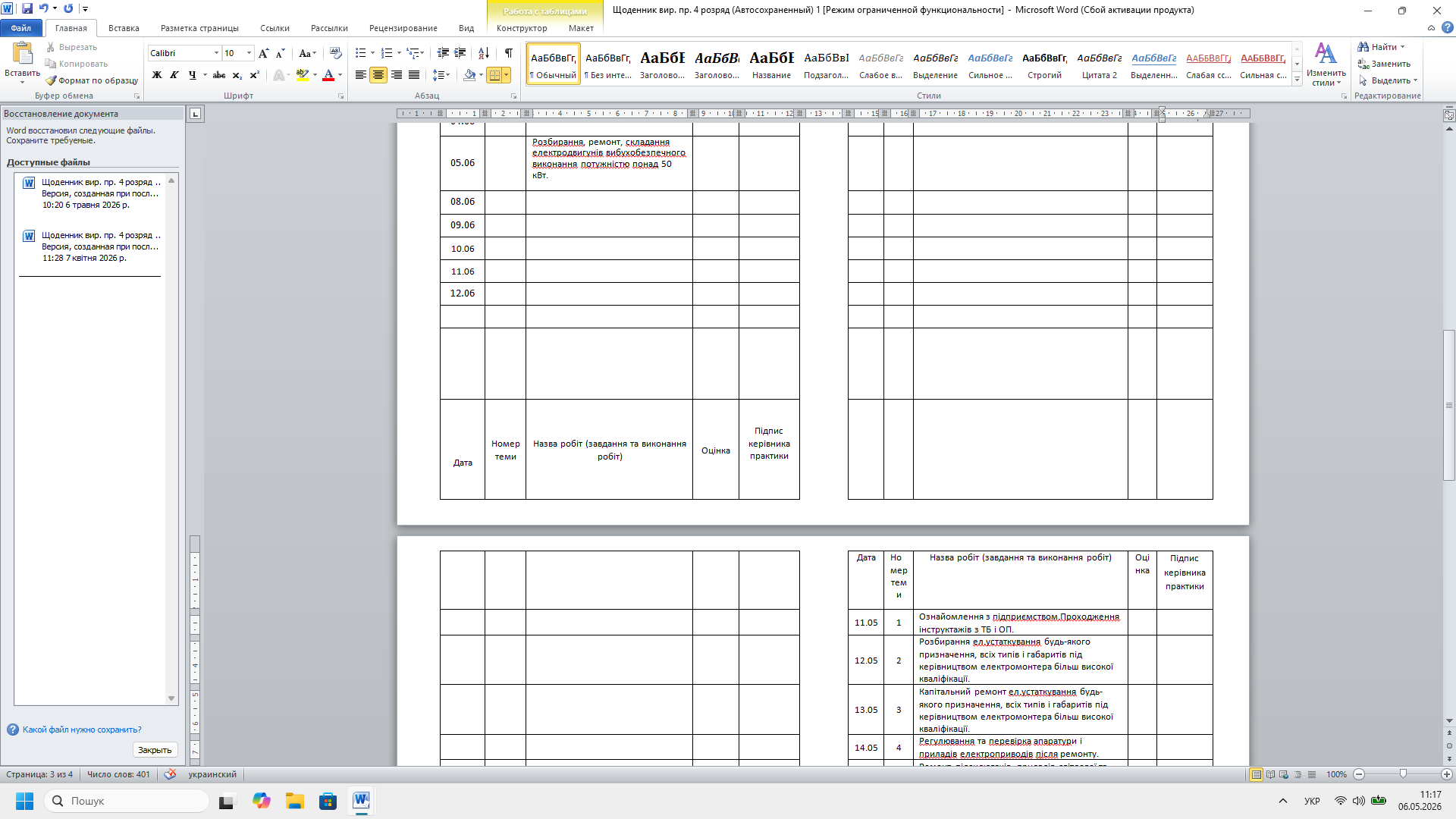Switch to the Конструктор table tab
1456x819 pixels.
point(522,28)
